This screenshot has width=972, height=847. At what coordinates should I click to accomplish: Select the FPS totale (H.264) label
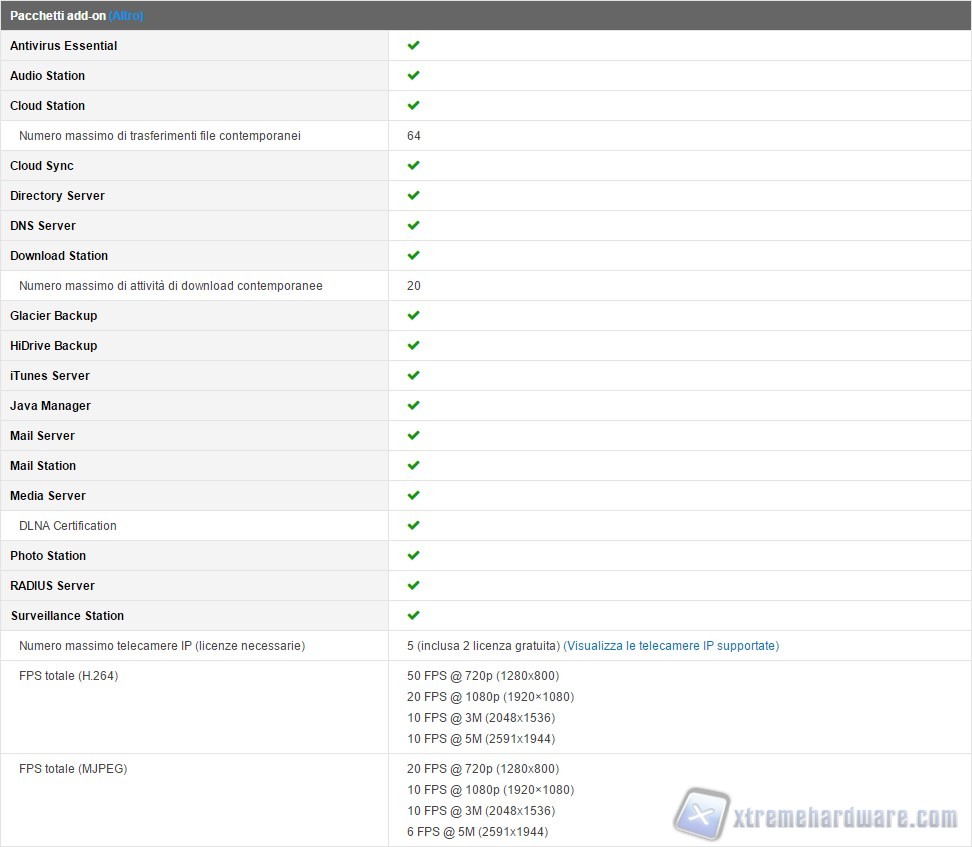68,676
